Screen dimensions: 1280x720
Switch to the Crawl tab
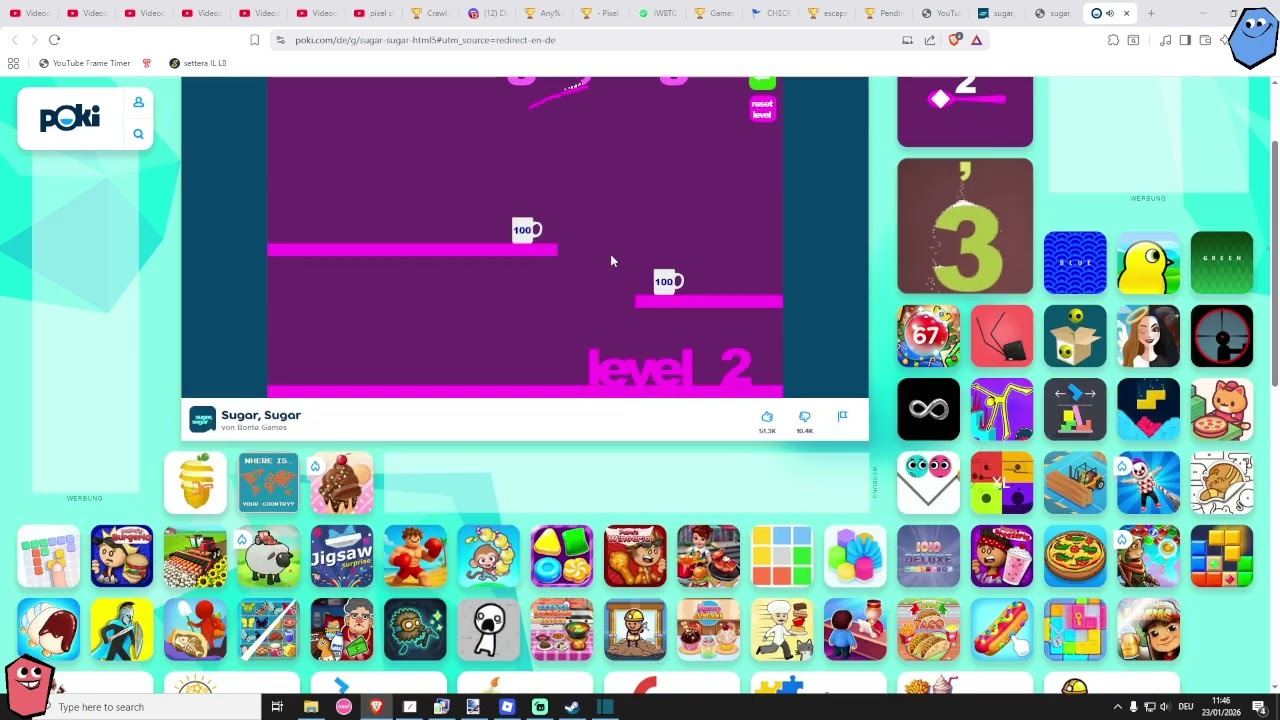tap(432, 13)
